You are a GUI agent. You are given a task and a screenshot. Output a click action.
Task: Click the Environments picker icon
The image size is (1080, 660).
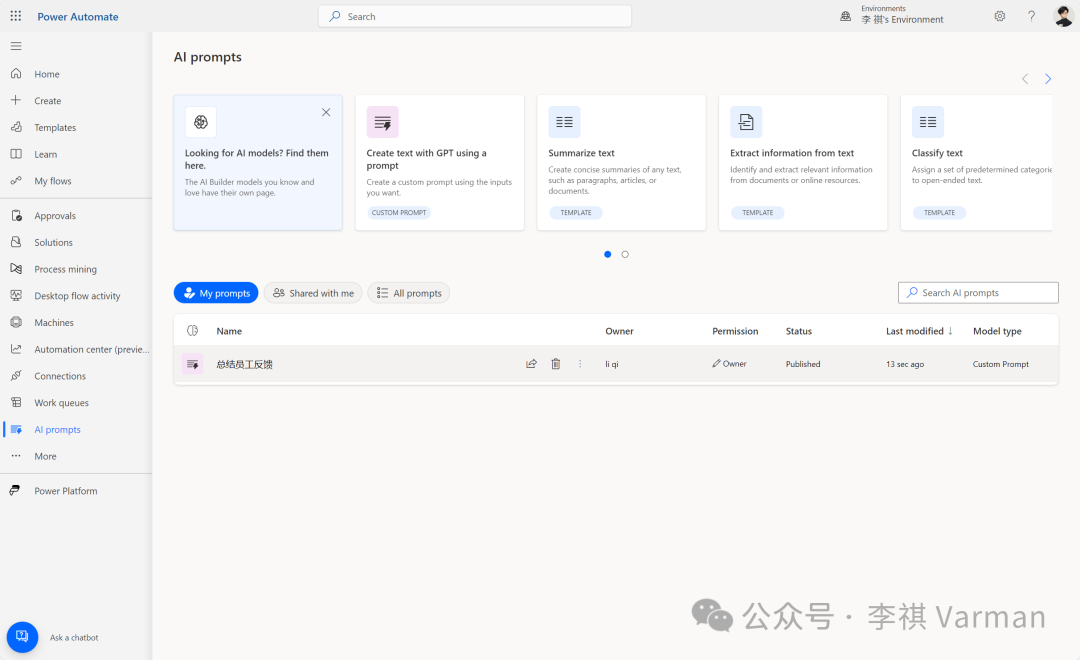point(845,16)
